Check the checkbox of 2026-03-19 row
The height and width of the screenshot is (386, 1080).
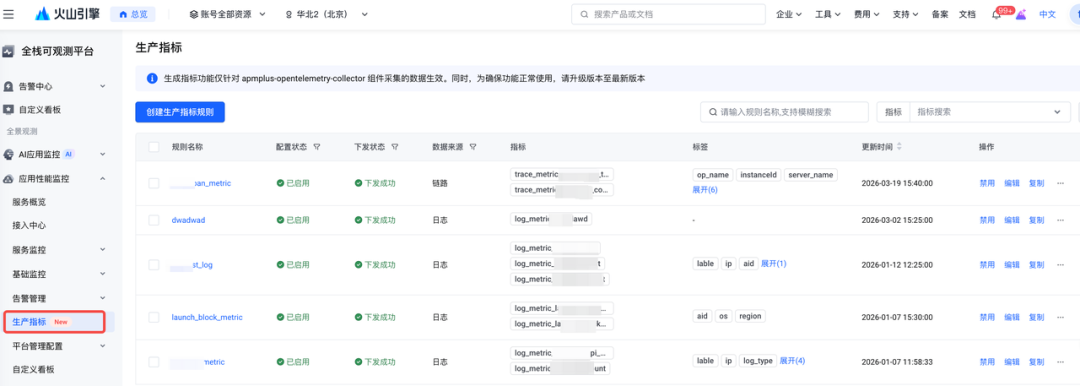154,183
